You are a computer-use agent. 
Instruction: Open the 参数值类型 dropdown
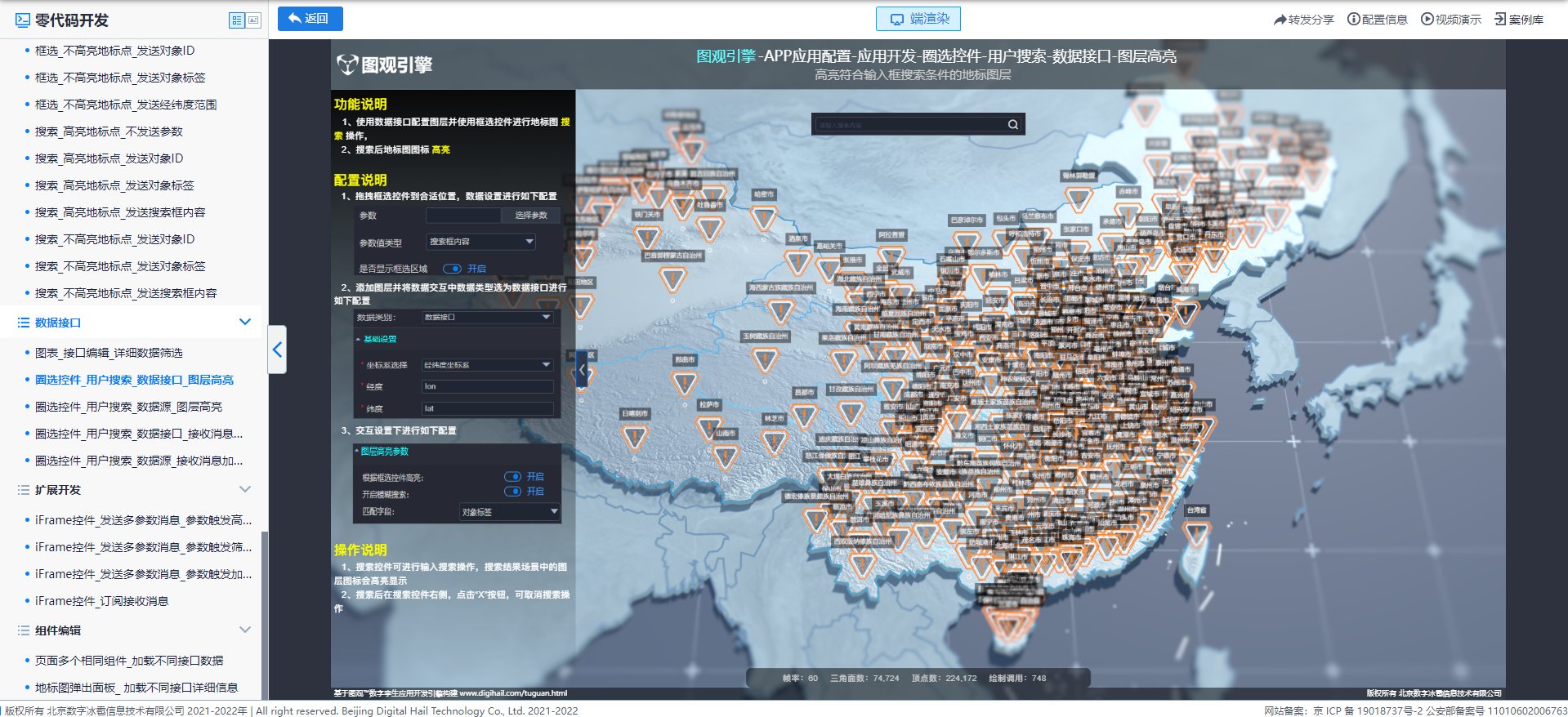point(481,242)
